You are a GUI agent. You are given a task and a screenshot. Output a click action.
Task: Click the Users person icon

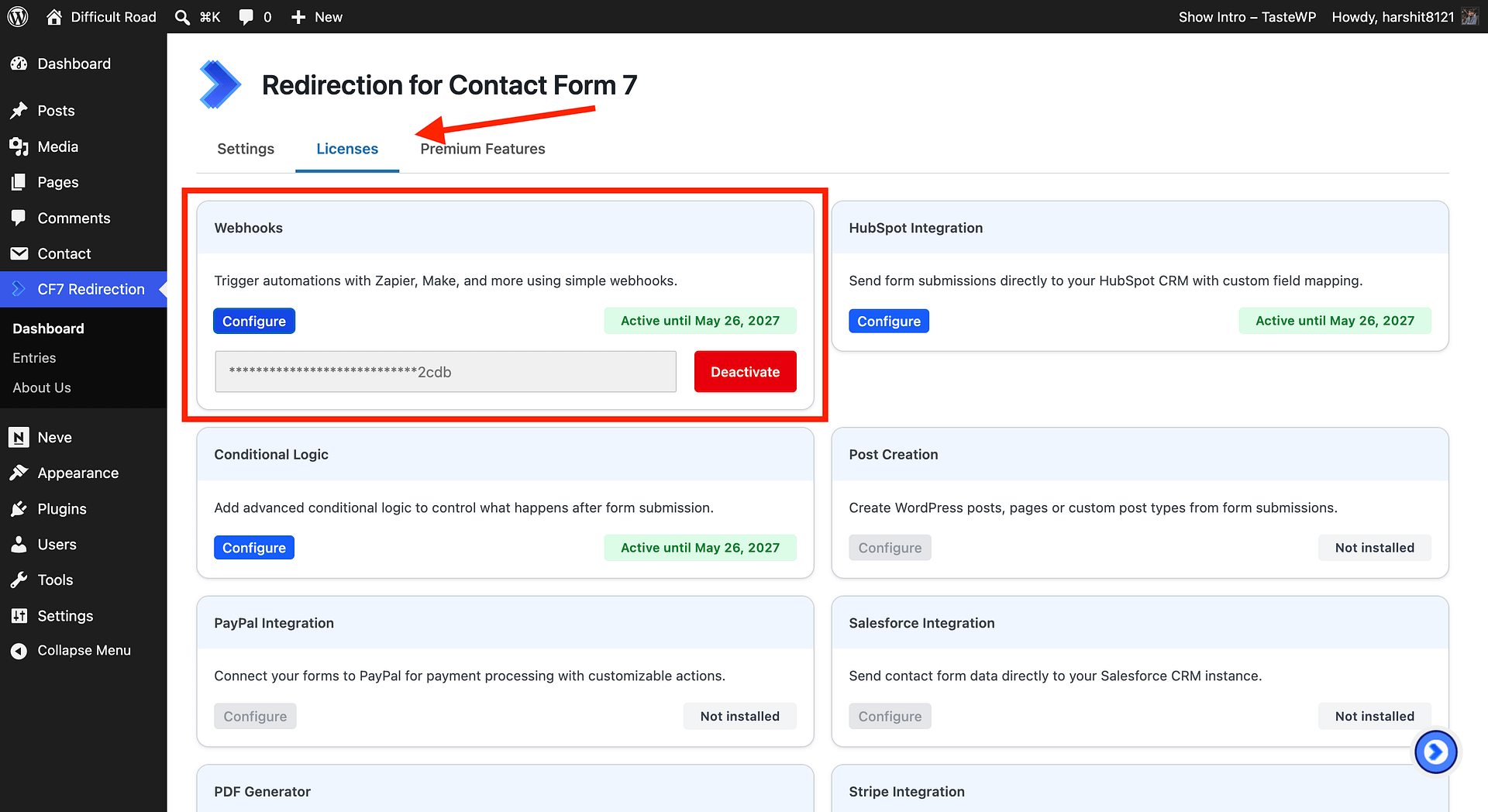(19, 544)
